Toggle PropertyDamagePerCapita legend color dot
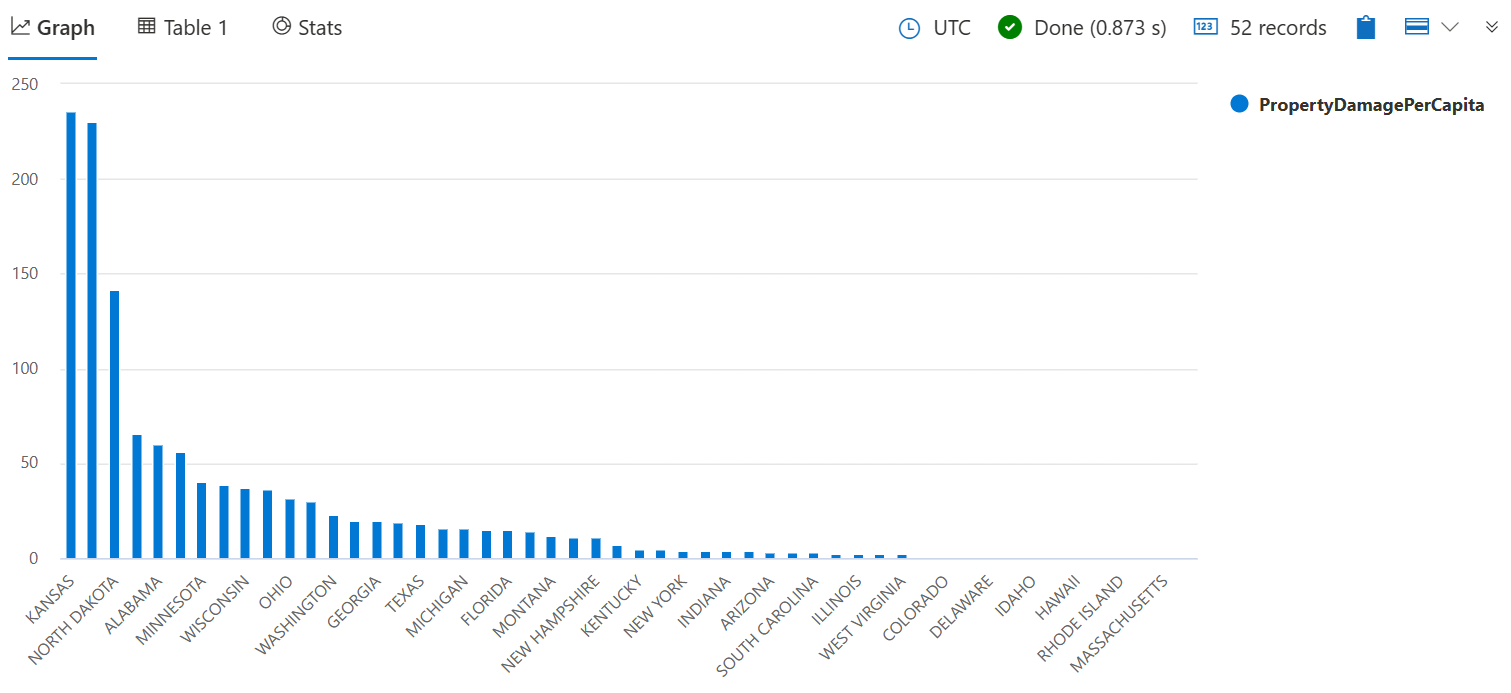Screen dimensions: 1511x693 [1240, 104]
